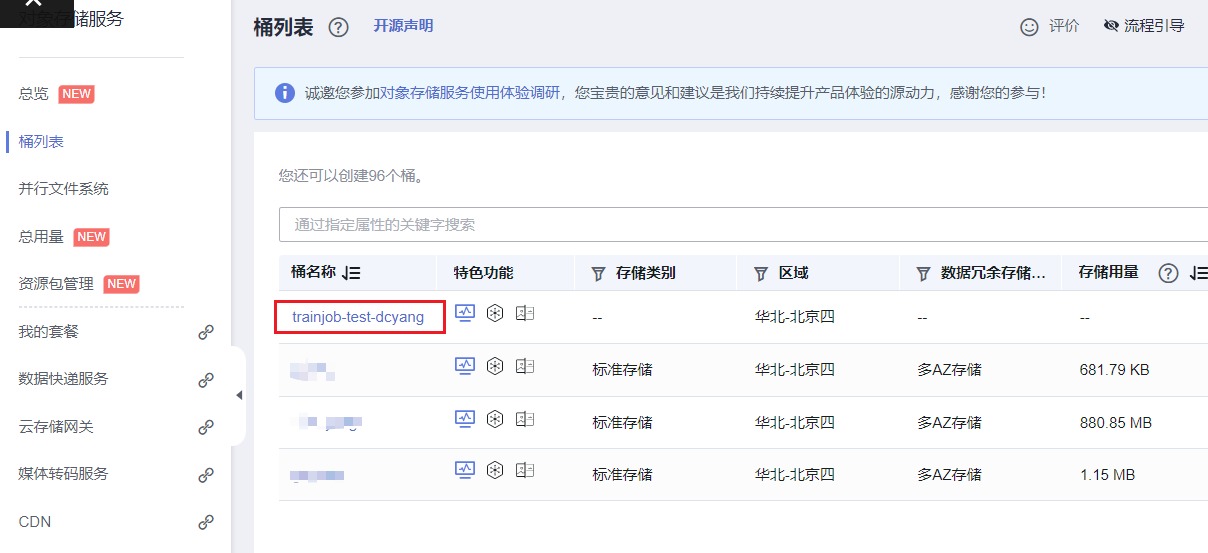Screen dimensions: 1208x553
Task: Click help icon beside 存储用量 header
Action: click(x=1168, y=273)
